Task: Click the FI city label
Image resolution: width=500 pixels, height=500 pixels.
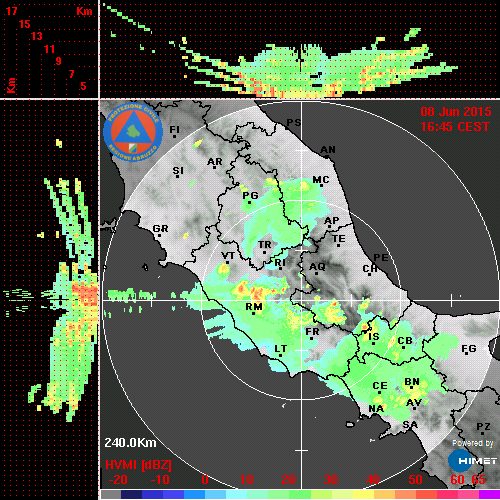Action: pos(174,129)
